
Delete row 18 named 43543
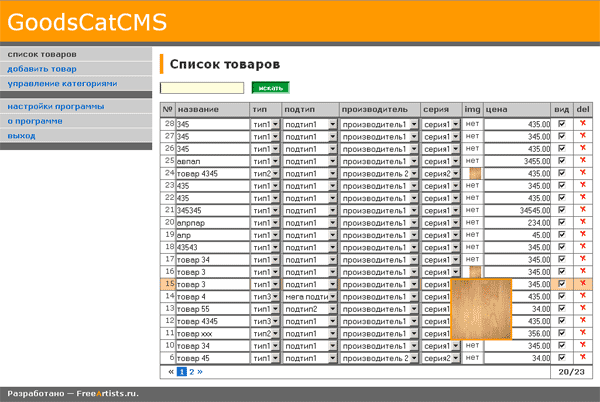(583, 247)
